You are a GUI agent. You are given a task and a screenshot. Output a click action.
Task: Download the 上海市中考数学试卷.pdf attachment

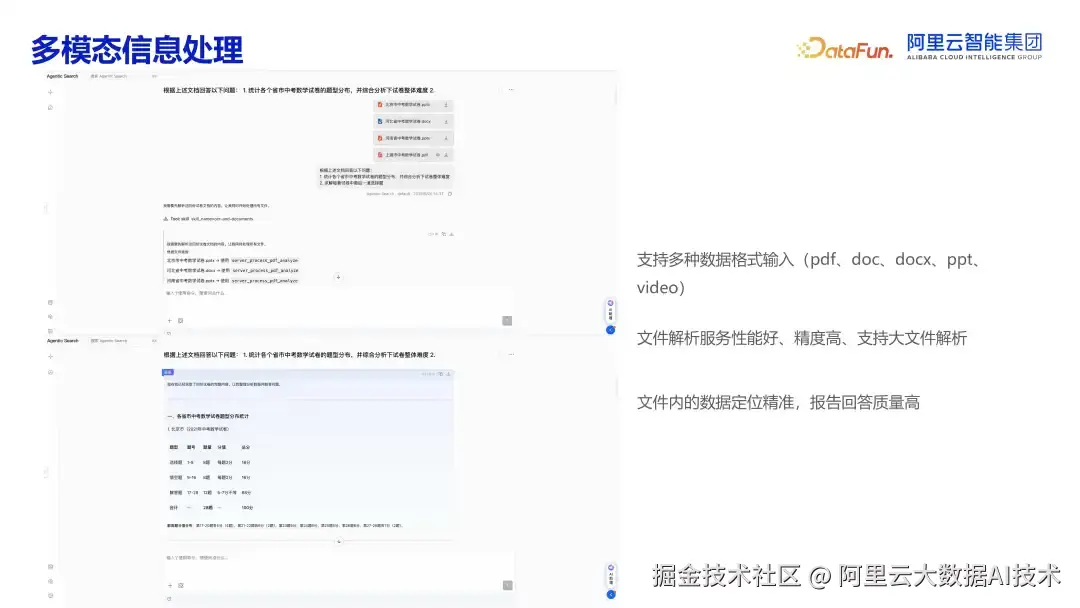click(x=446, y=155)
